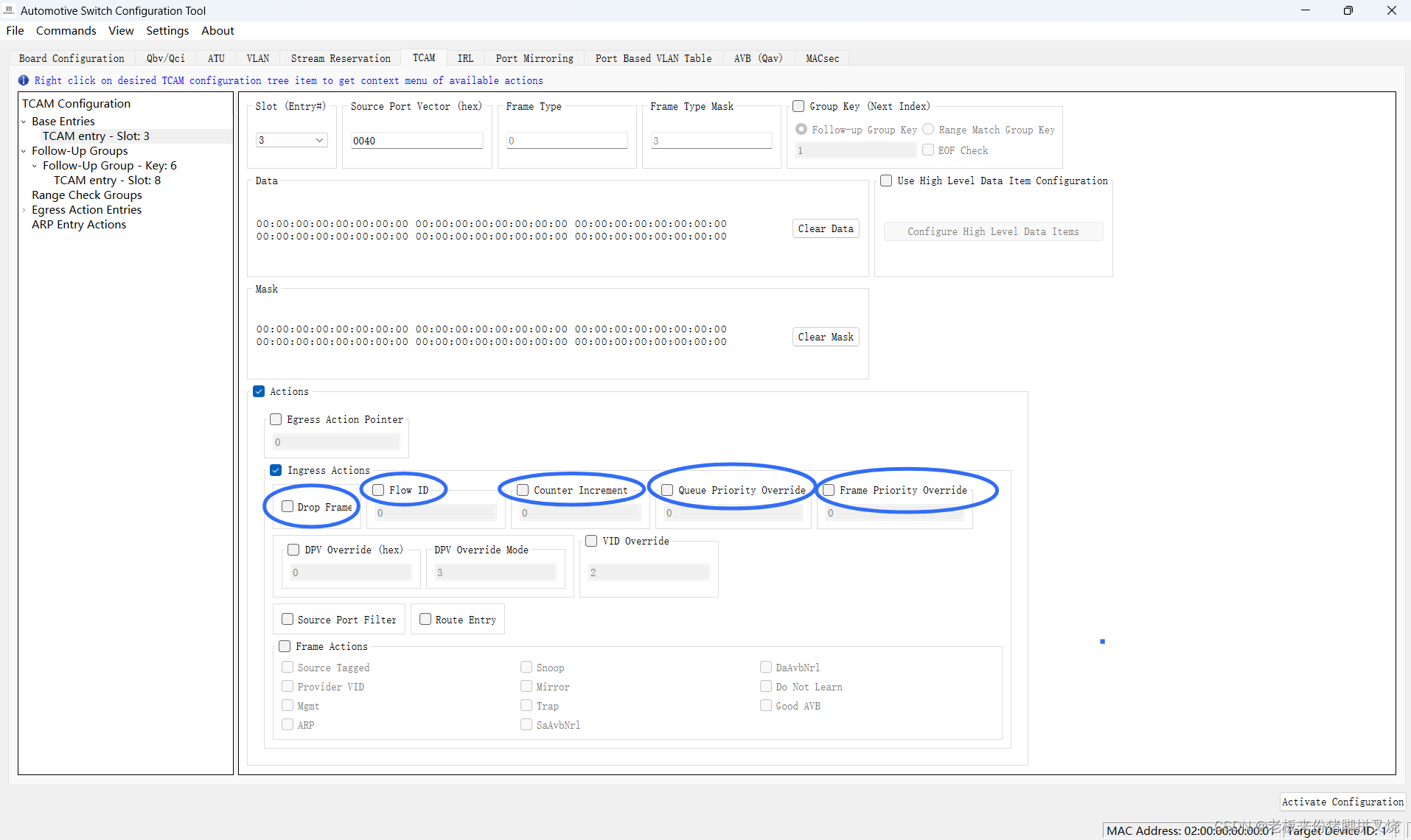Click the Source Port Vector hex field

[x=417, y=140]
